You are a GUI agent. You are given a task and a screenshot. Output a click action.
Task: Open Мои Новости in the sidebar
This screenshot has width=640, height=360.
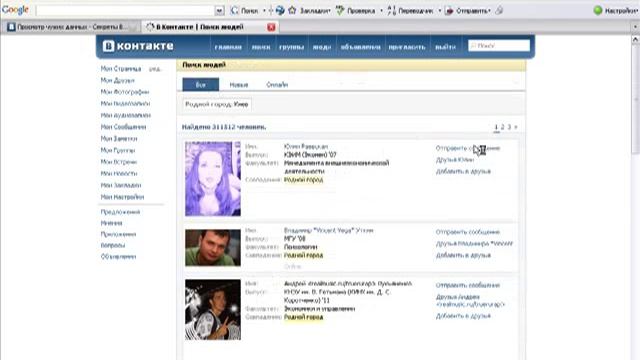[x=119, y=173]
